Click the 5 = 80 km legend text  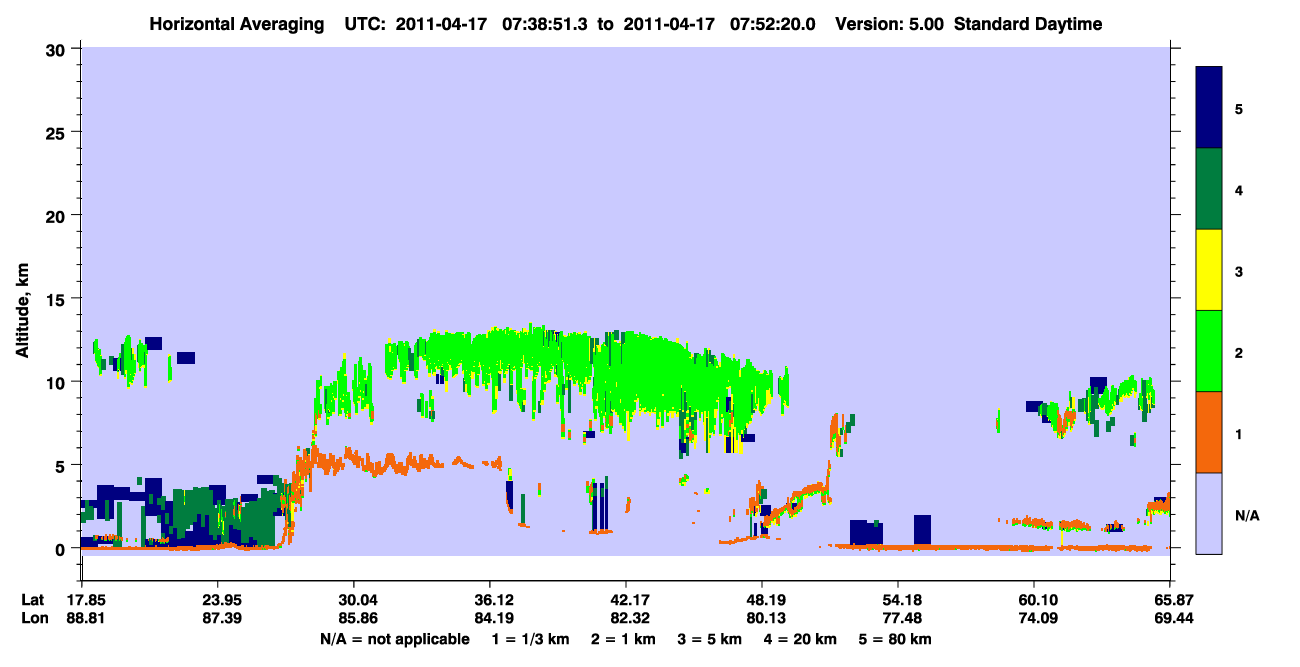pyautogui.click(x=895, y=639)
